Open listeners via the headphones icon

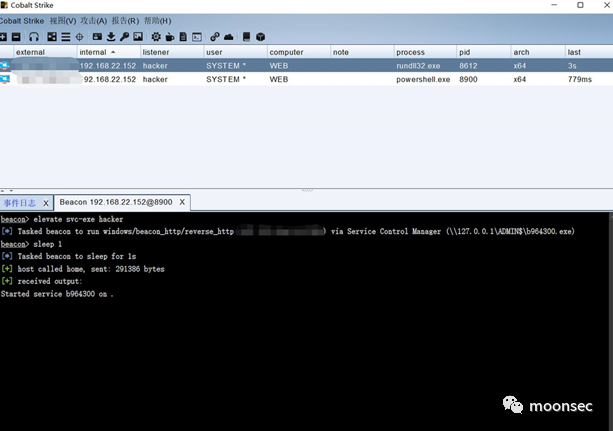pos(34,37)
